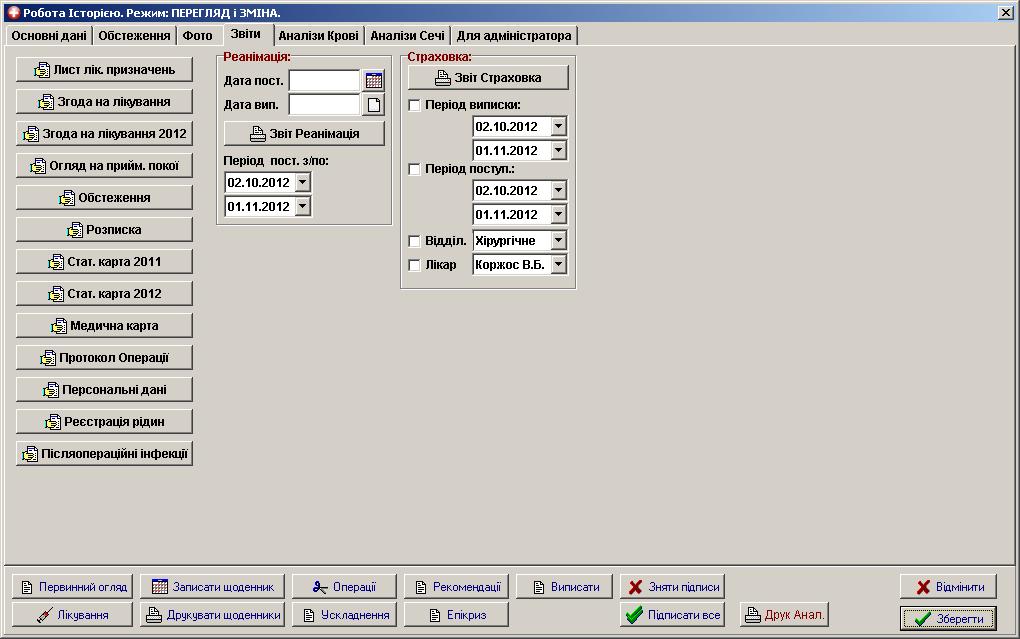
Task: Expand Реанімація period end date 01.11.2012 dropdown
Action: [x=302, y=206]
